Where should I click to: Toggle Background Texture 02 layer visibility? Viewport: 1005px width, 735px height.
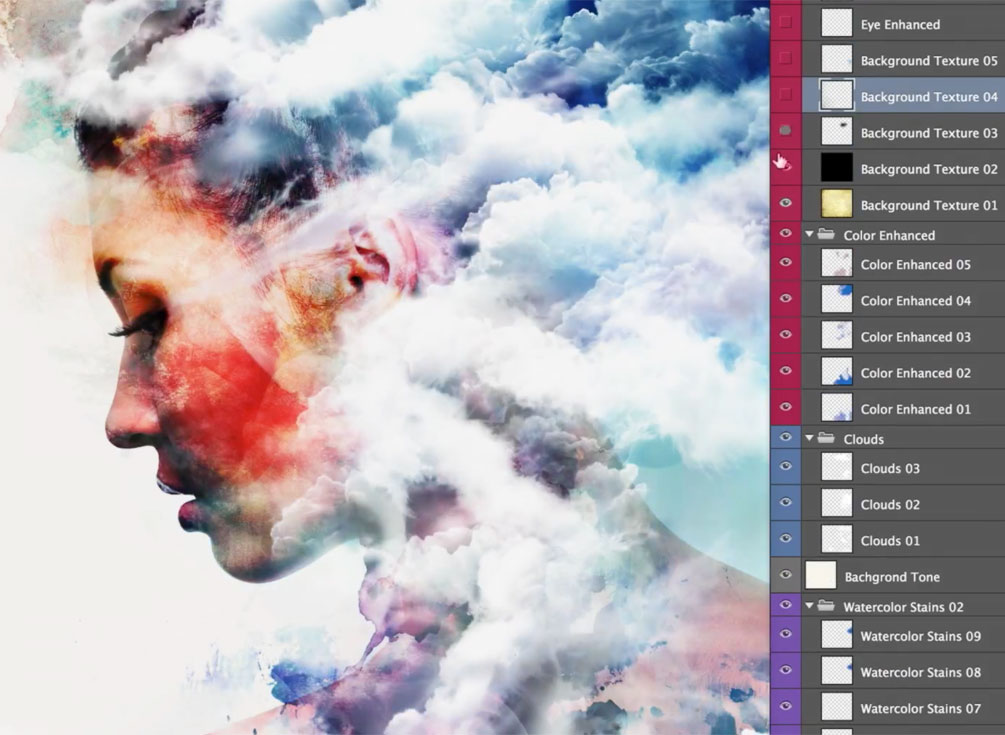click(785, 167)
